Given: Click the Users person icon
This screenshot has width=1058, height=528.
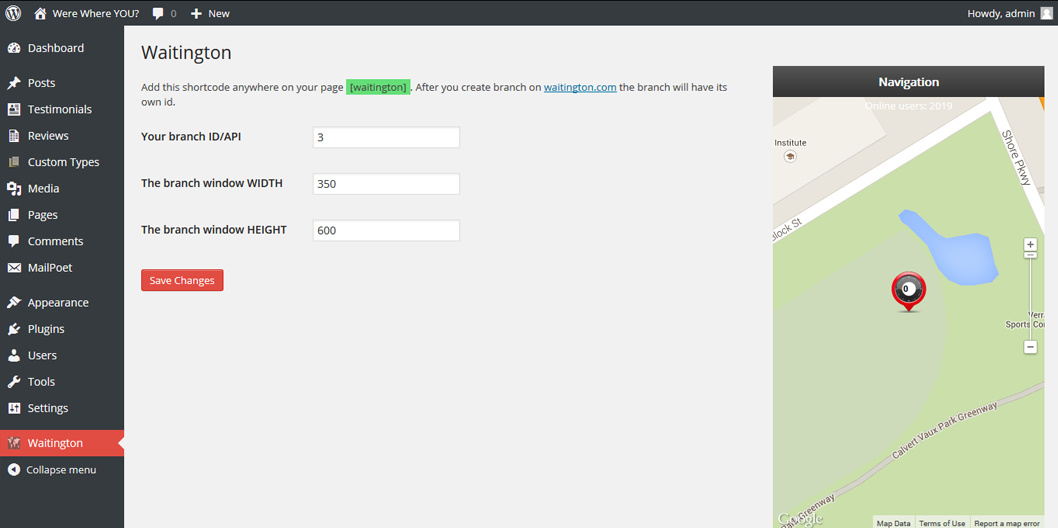Looking at the screenshot, I should click(x=13, y=355).
